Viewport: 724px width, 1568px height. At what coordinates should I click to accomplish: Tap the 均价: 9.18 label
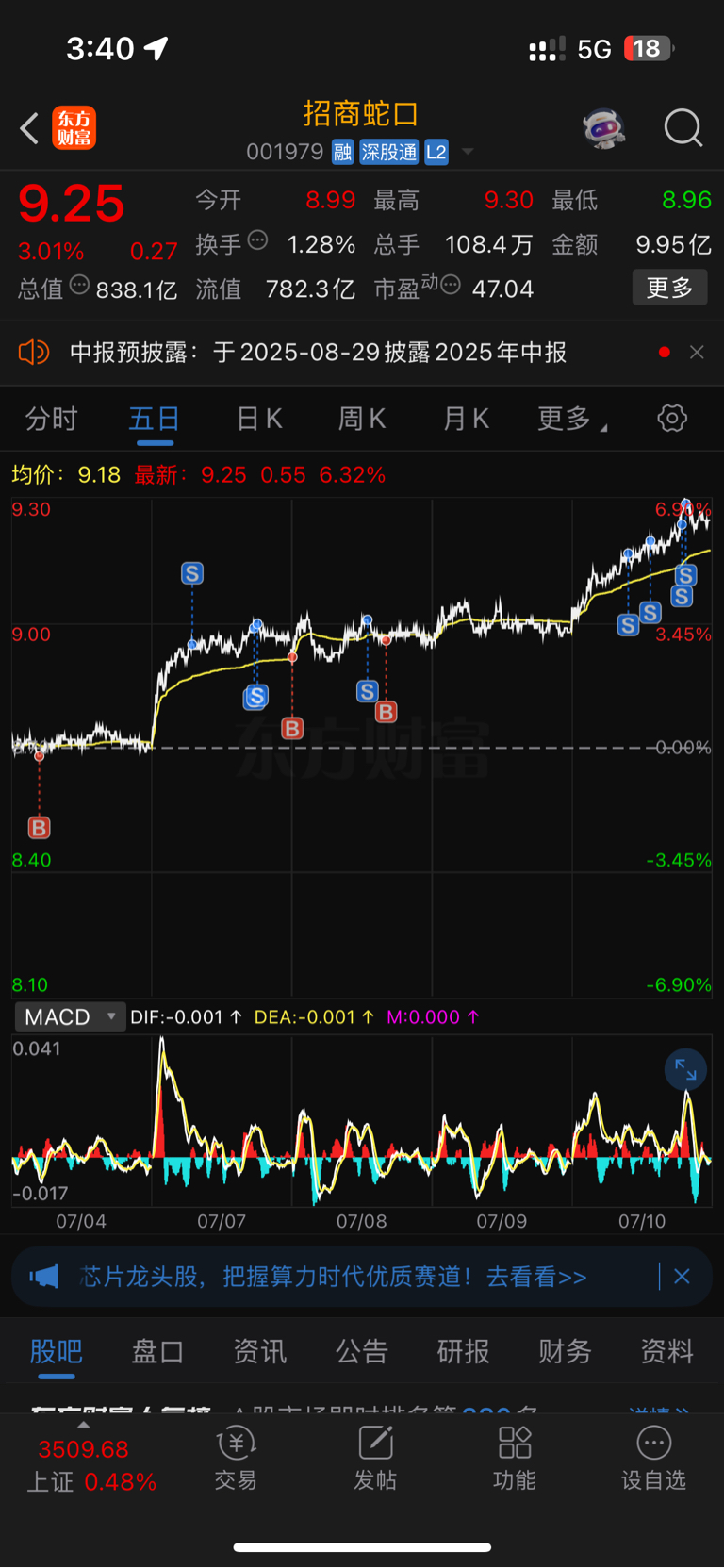click(66, 474)
